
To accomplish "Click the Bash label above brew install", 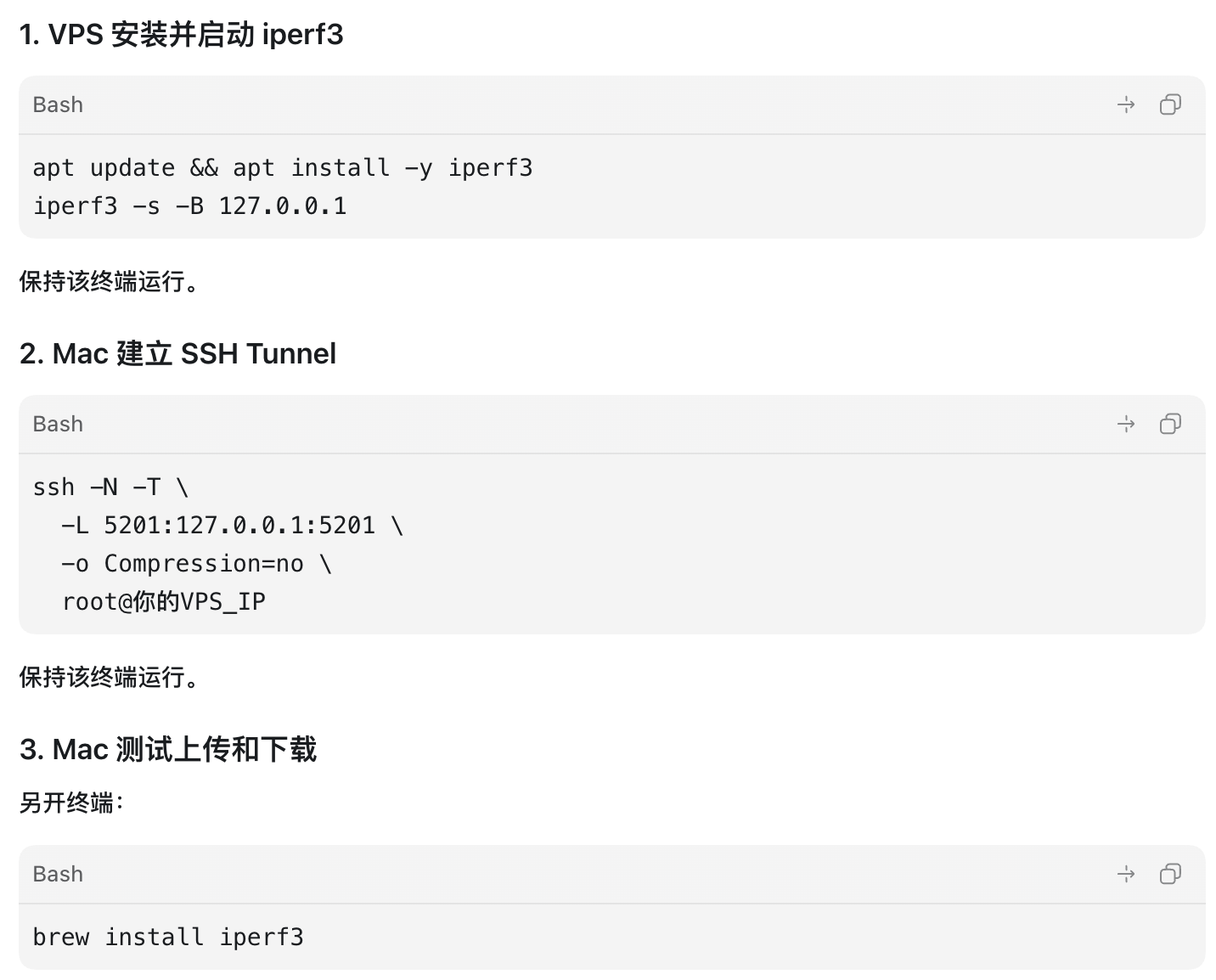I will coord(58,874).
